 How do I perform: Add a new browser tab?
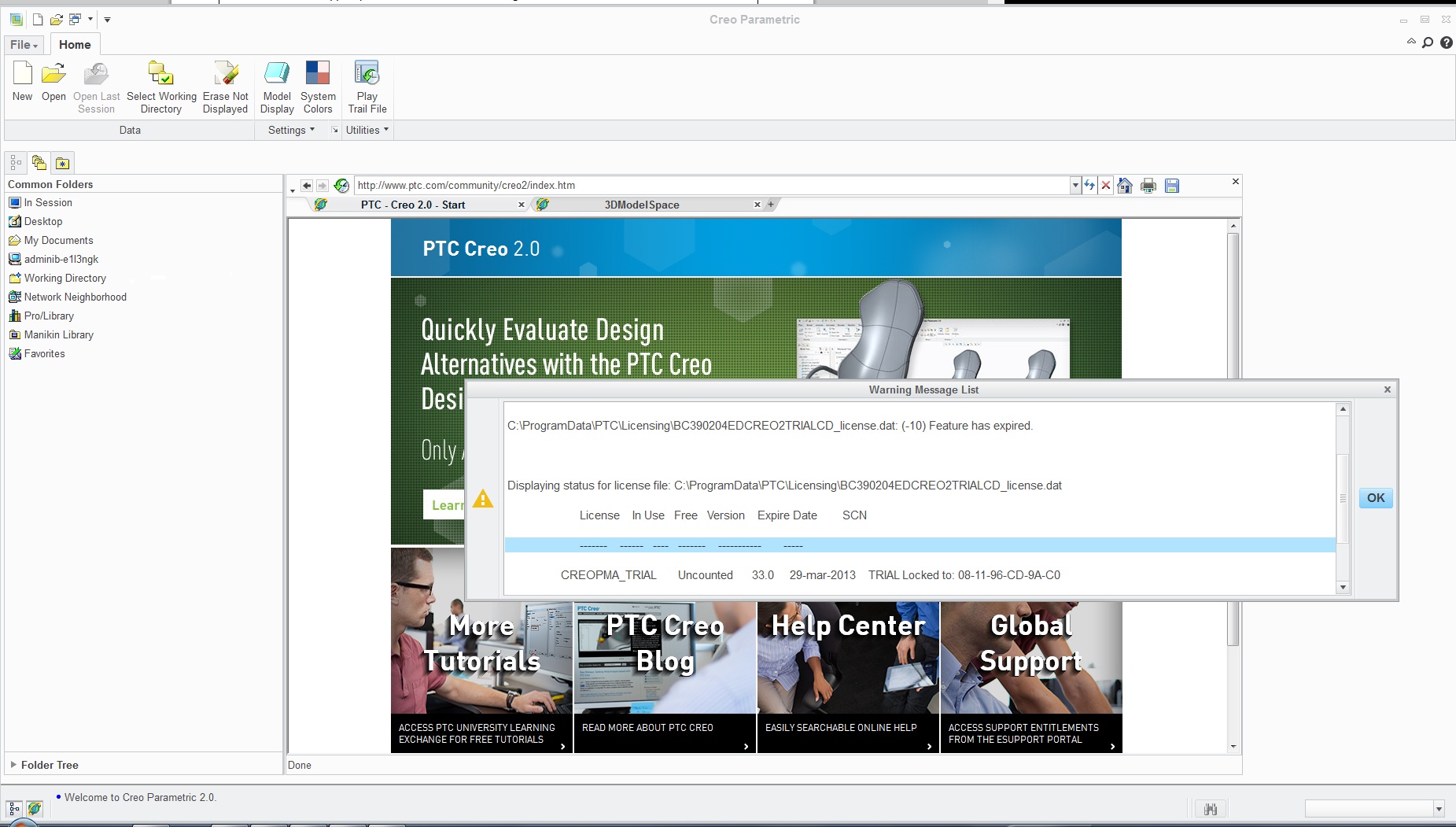(771, 205)
